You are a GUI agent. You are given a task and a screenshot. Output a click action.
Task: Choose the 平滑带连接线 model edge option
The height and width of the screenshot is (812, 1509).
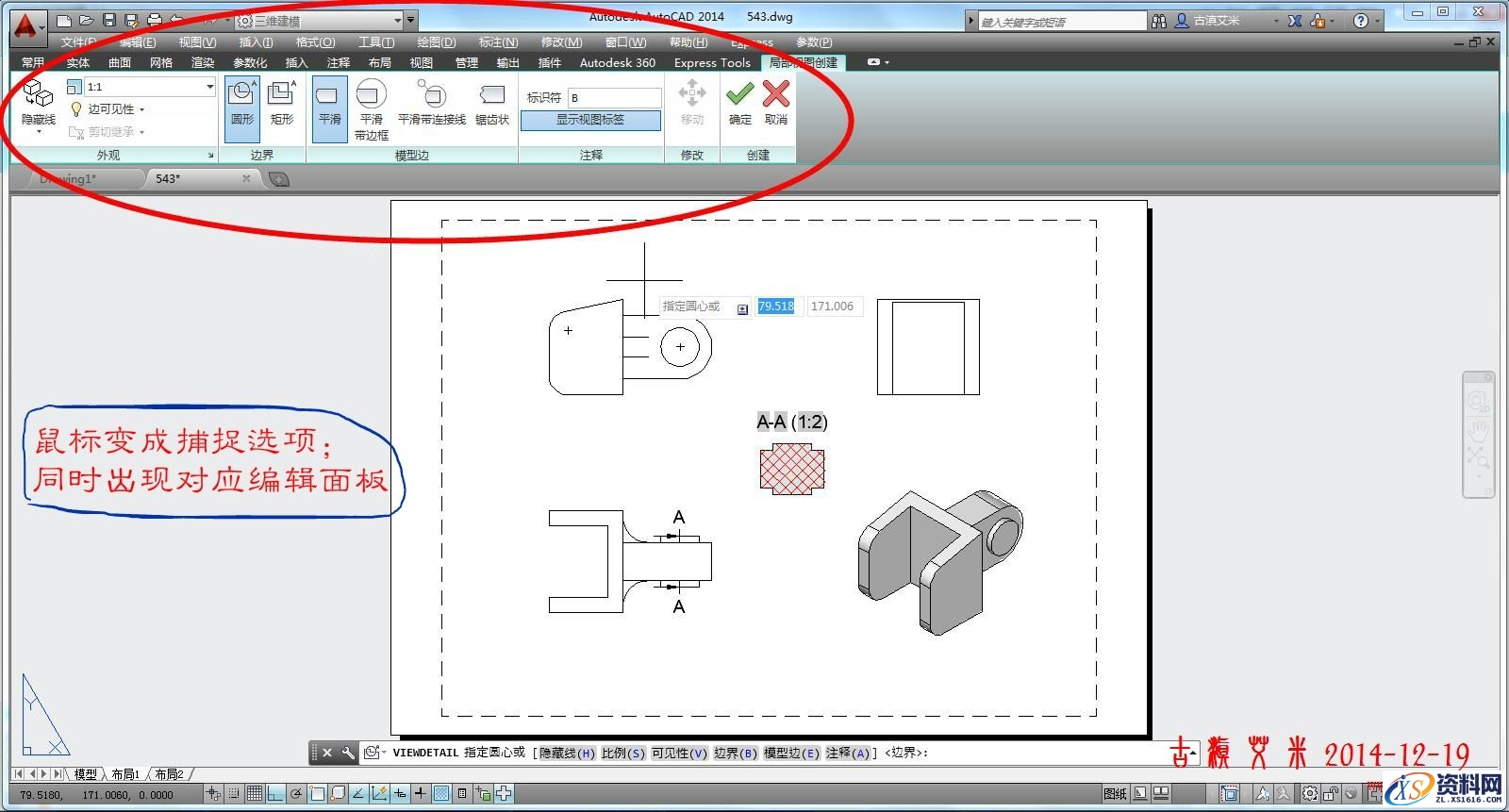[x=432, y=103]
